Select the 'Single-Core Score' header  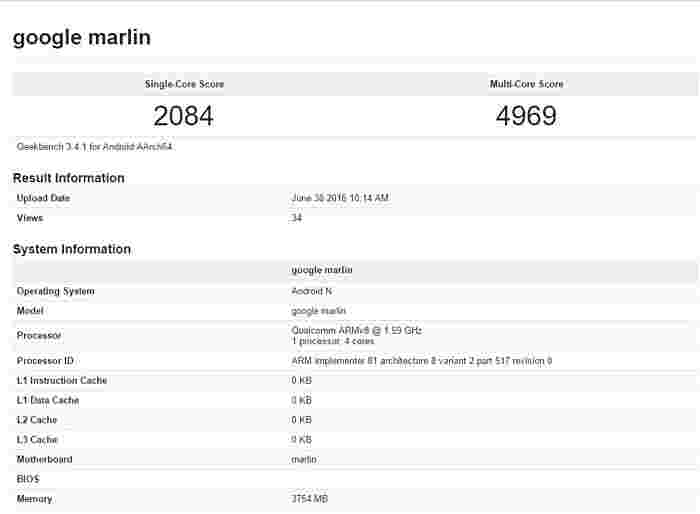pos(184,84)
